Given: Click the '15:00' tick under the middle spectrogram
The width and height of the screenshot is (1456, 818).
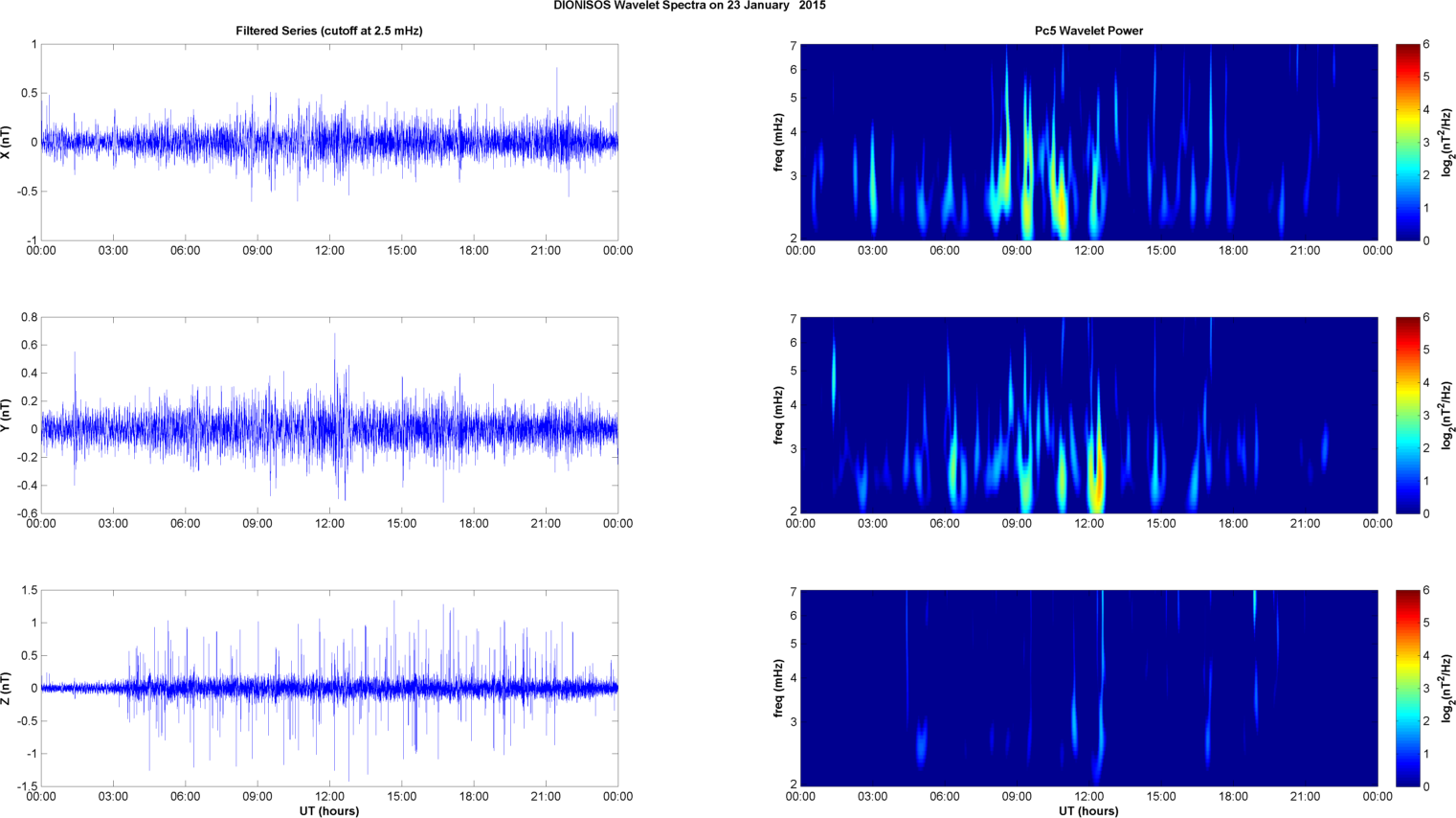Looking at the screenshot, I should [x=1161, y=524].
